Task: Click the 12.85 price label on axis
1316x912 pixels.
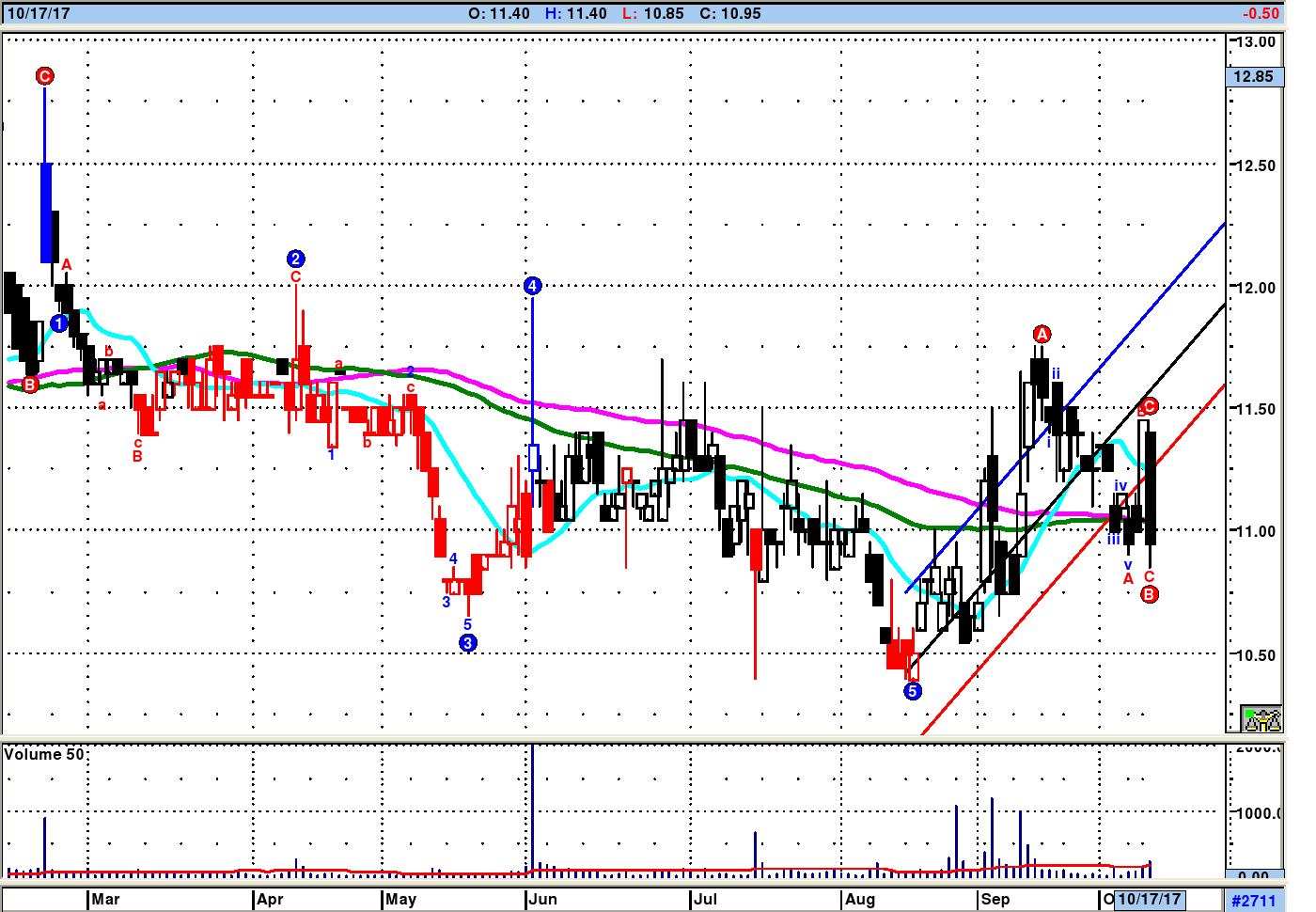Action: point(1254,77)
